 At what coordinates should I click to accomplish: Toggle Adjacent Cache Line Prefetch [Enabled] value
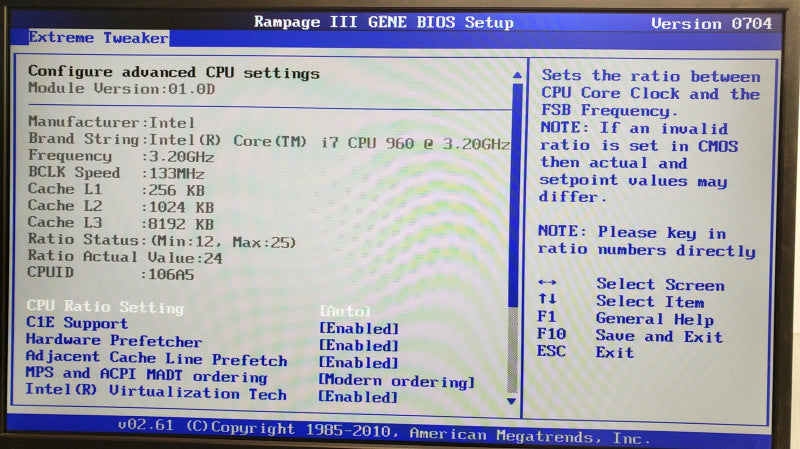pyautogui.click(x=359, y=363)
